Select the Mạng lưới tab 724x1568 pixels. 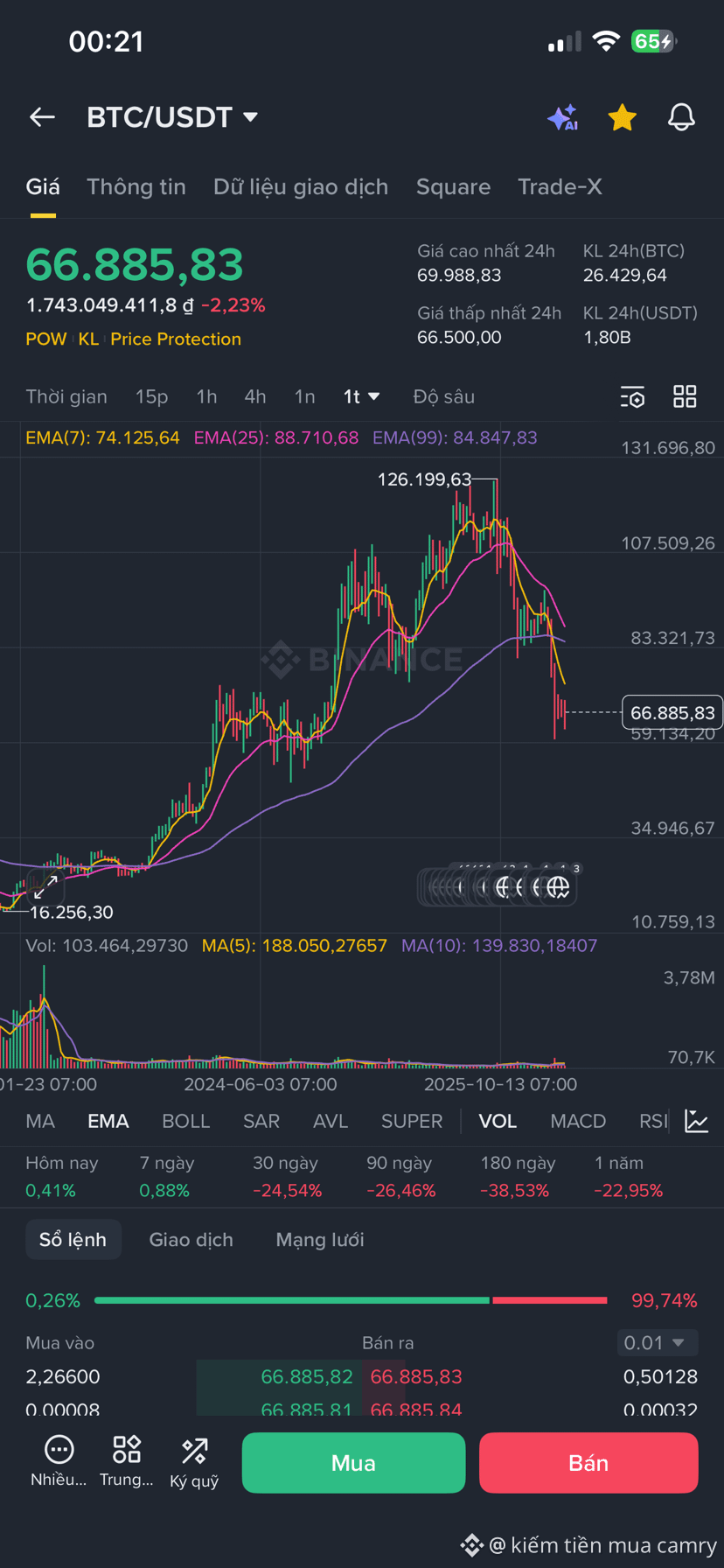coord(320,1240)
